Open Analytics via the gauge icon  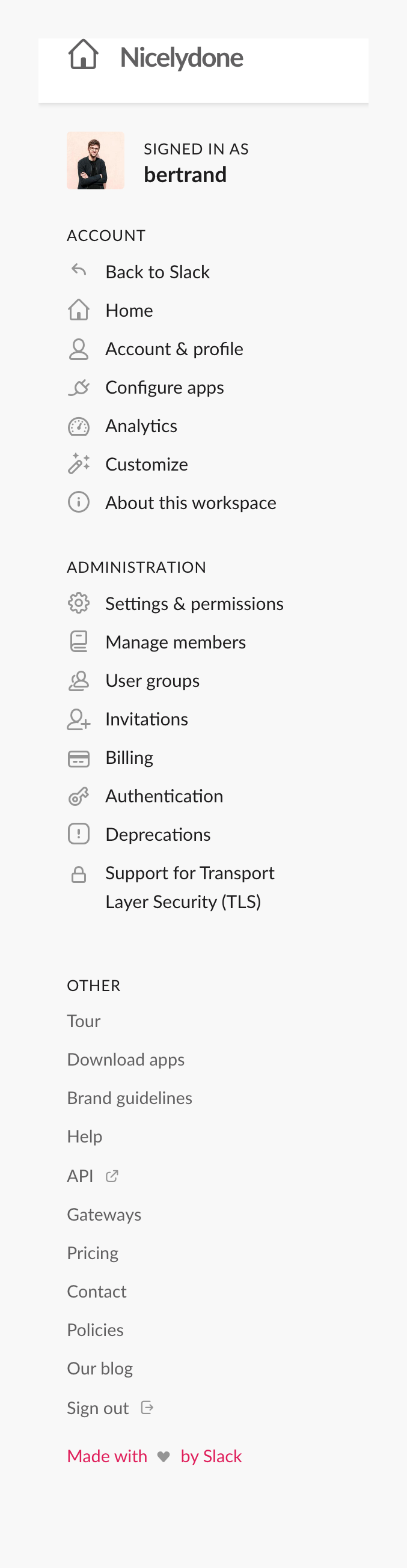pyautogui.click(x=79, y=427)
